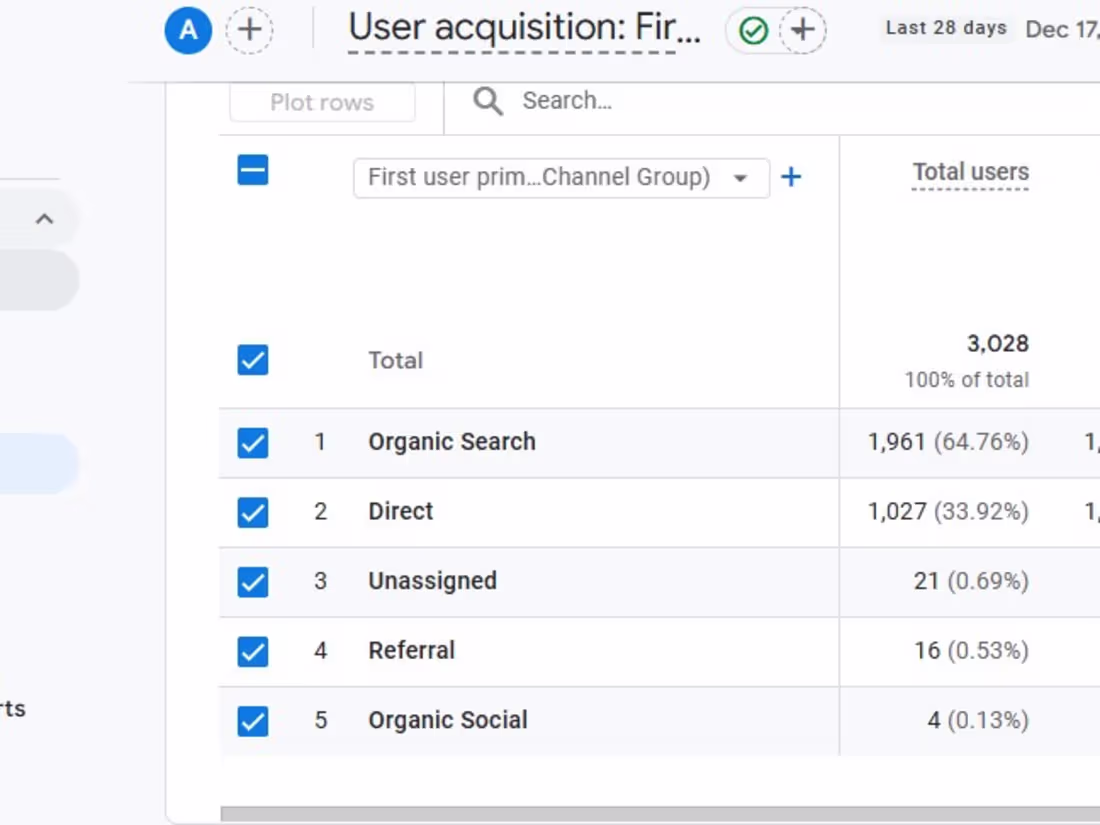The height and width of the screenshot is (825, 1100).
Task: Uncheck the Referral row checkbox
Action: click(253, 651)
